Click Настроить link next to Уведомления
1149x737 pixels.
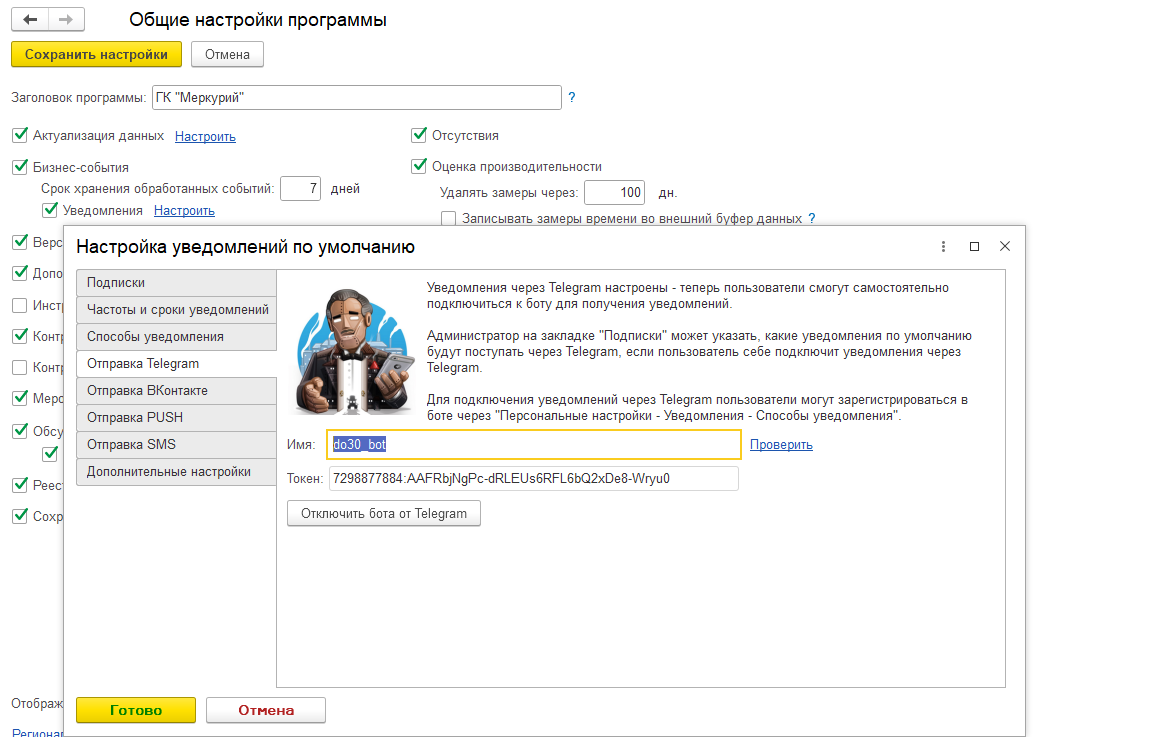click(184, 210)
